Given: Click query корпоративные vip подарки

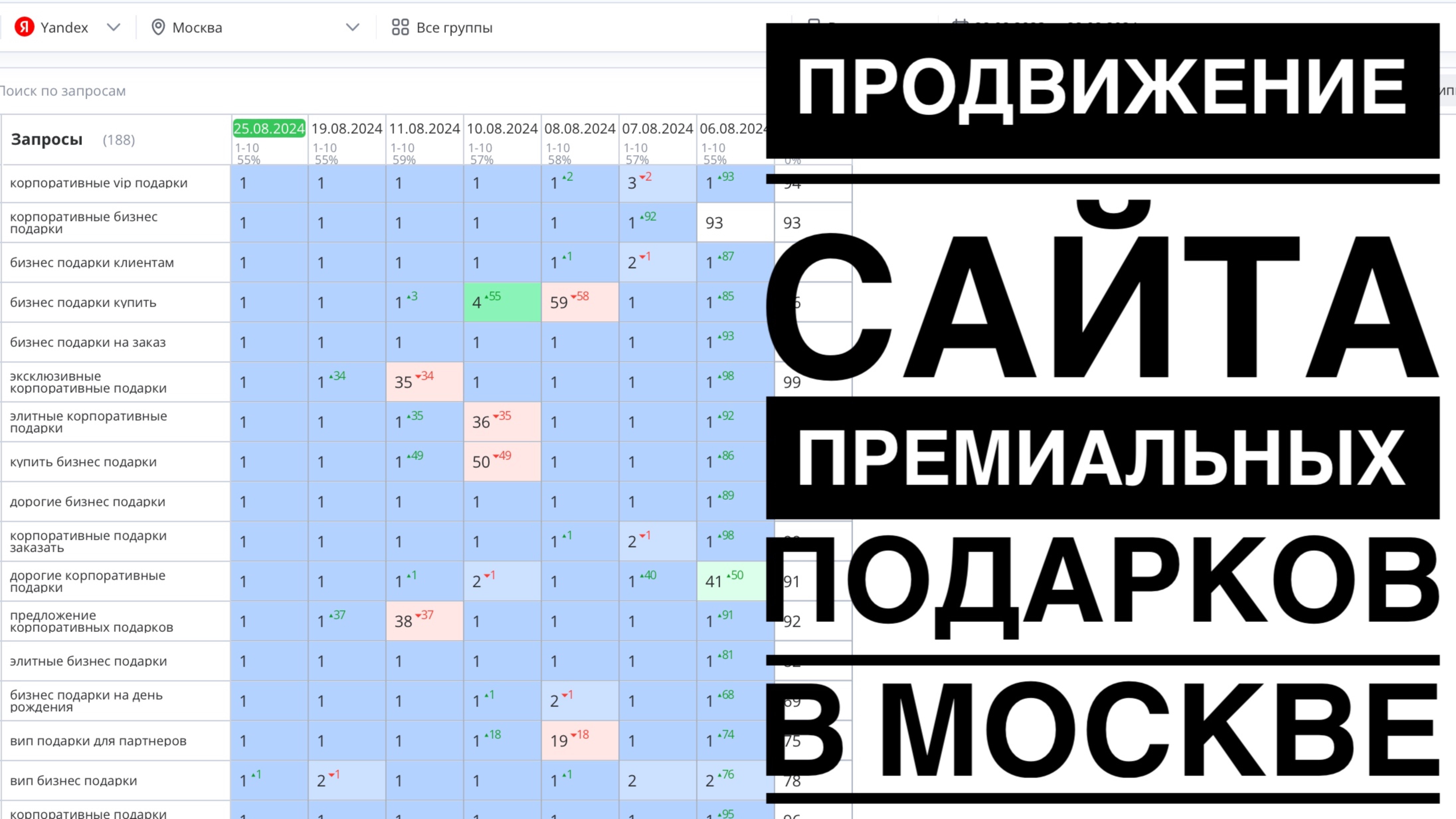Looking at the screenshot, I should [x=99, y=183].
